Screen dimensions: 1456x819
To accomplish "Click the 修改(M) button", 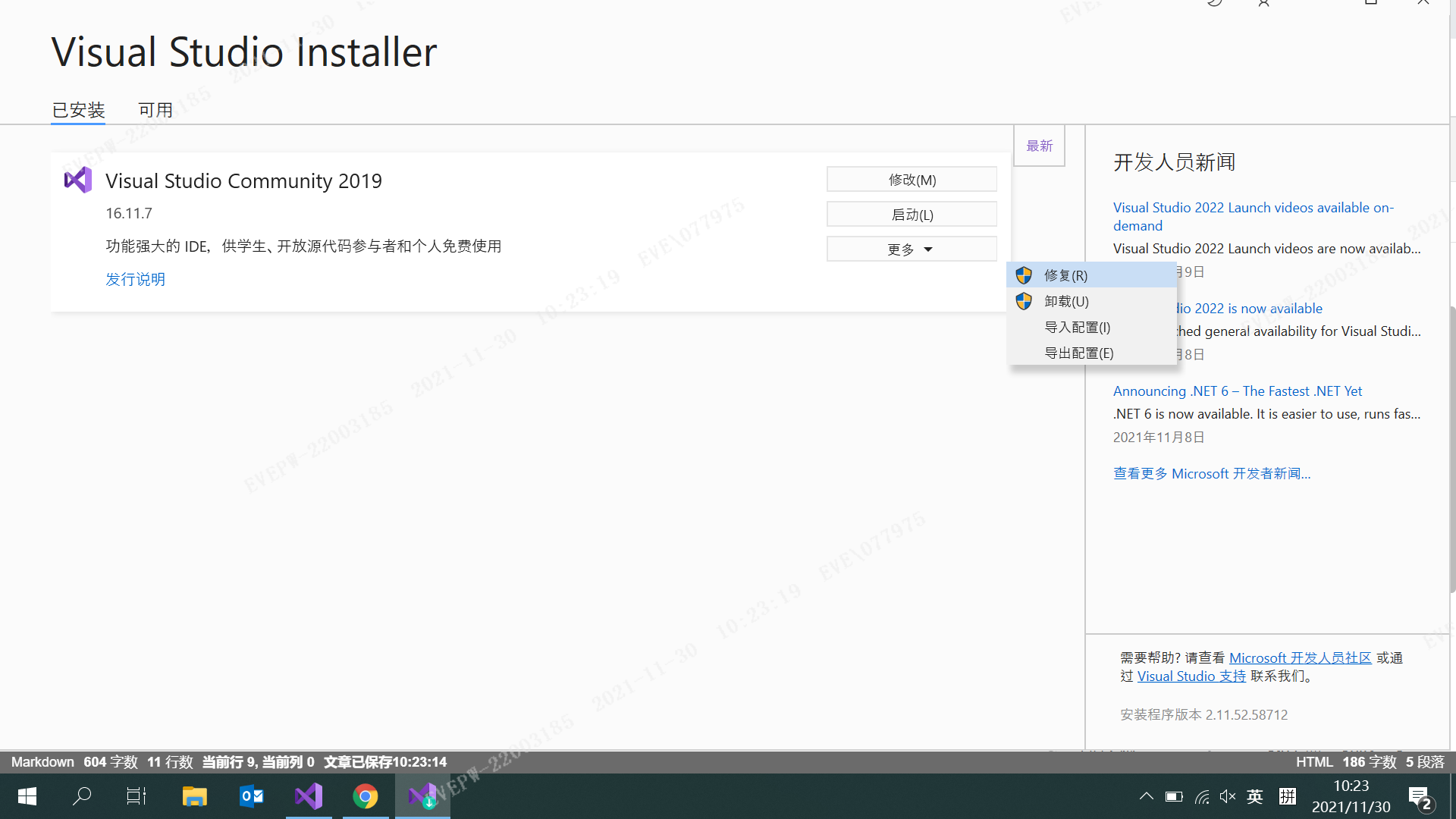I will point(911,180).
